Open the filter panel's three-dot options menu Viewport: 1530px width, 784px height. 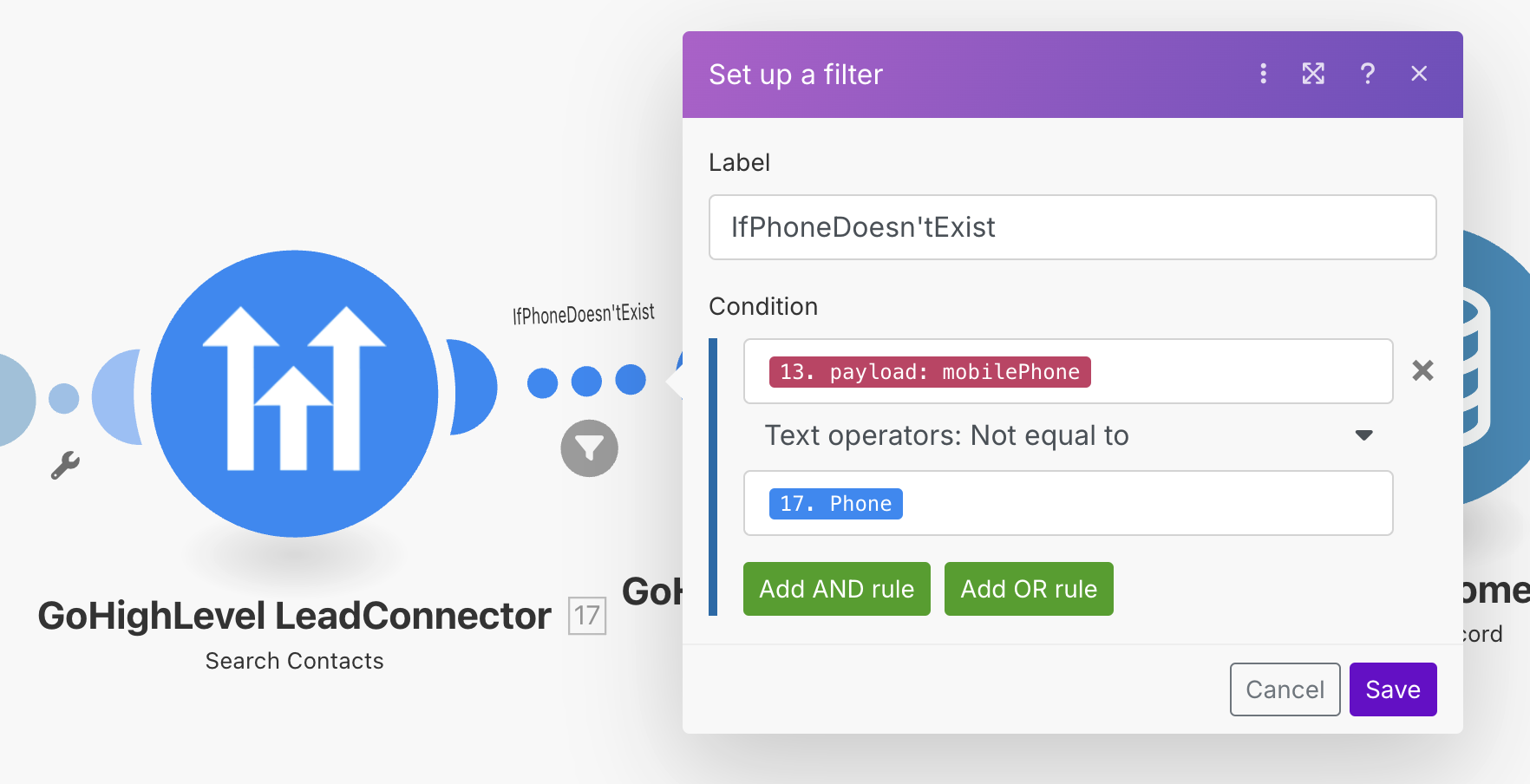pyautogui.click(x=1263, y=74)
